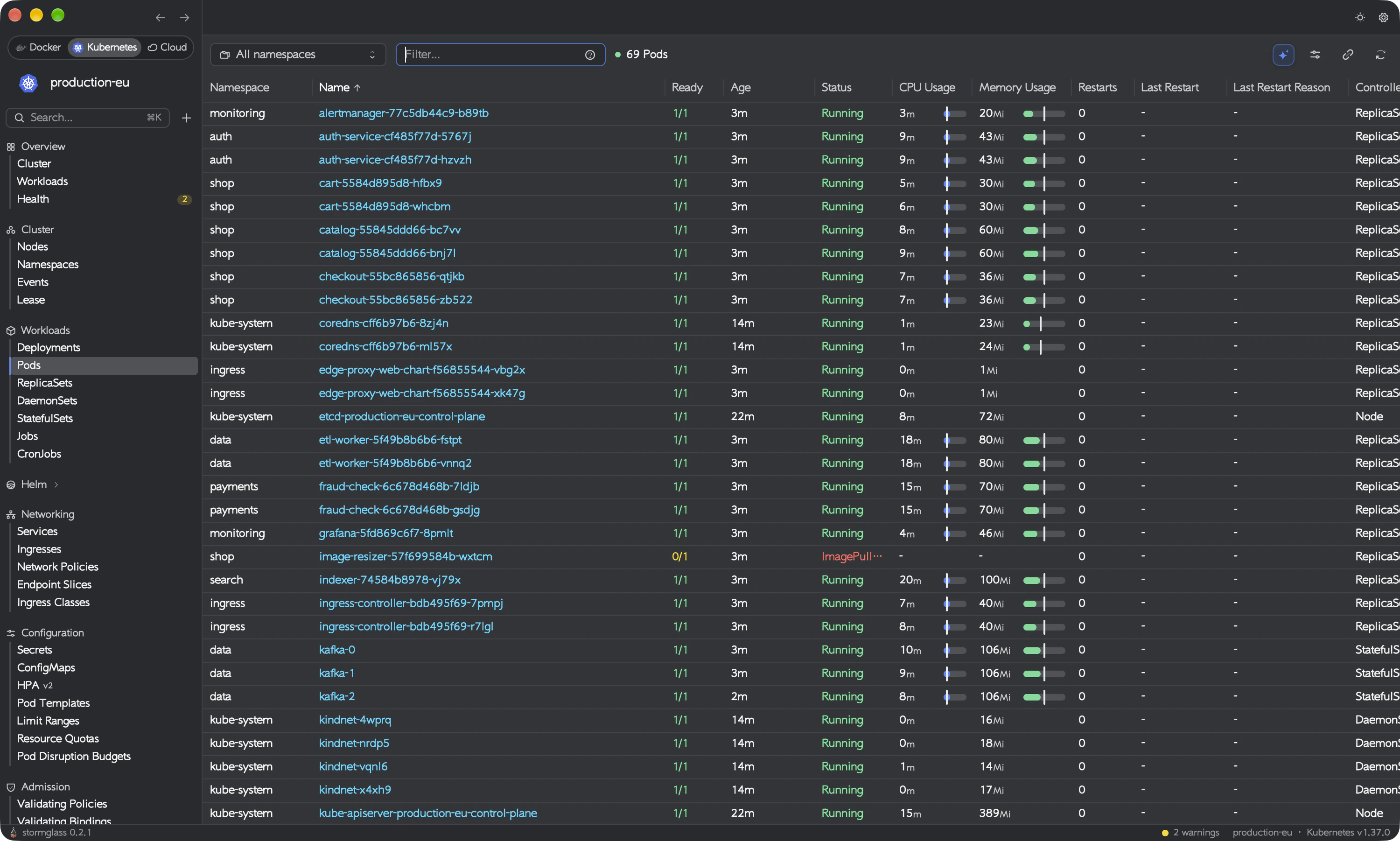Click the Configuration section sliders icon
The width and height of the screenshot is (1400, 841).
(x=11, y=633)
